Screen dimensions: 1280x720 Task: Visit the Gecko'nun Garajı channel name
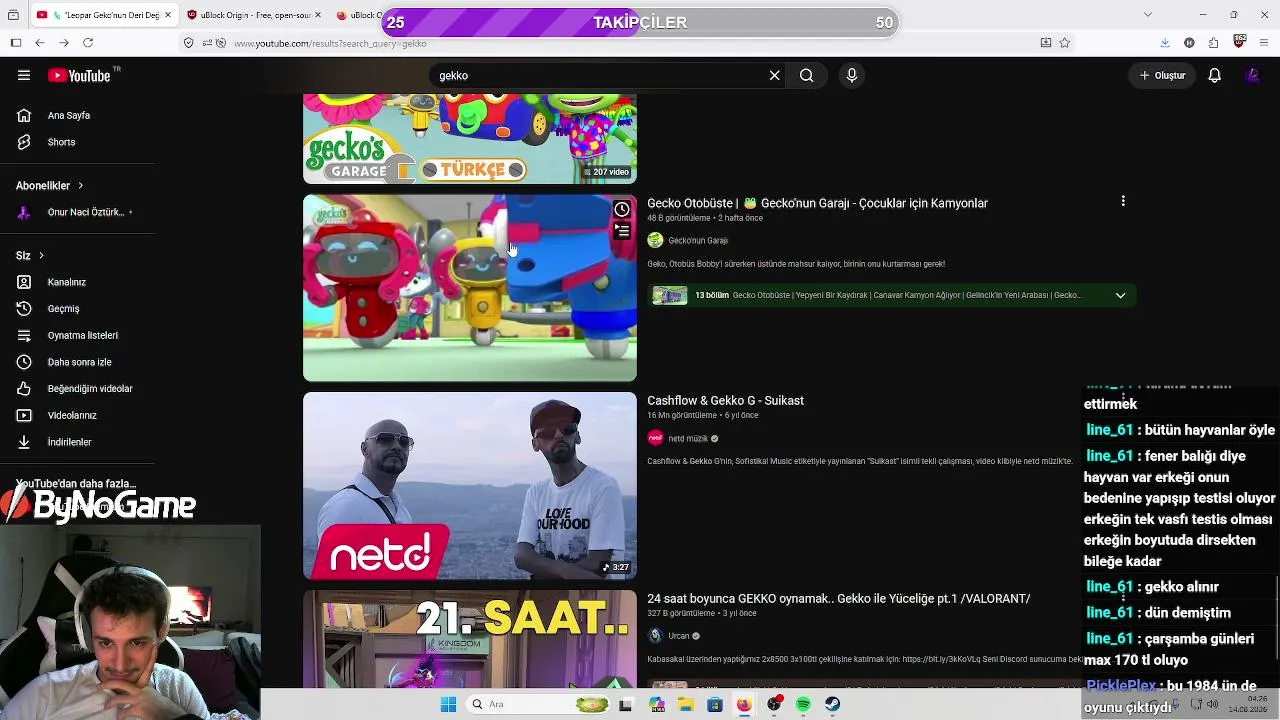[x=698, y=240]
